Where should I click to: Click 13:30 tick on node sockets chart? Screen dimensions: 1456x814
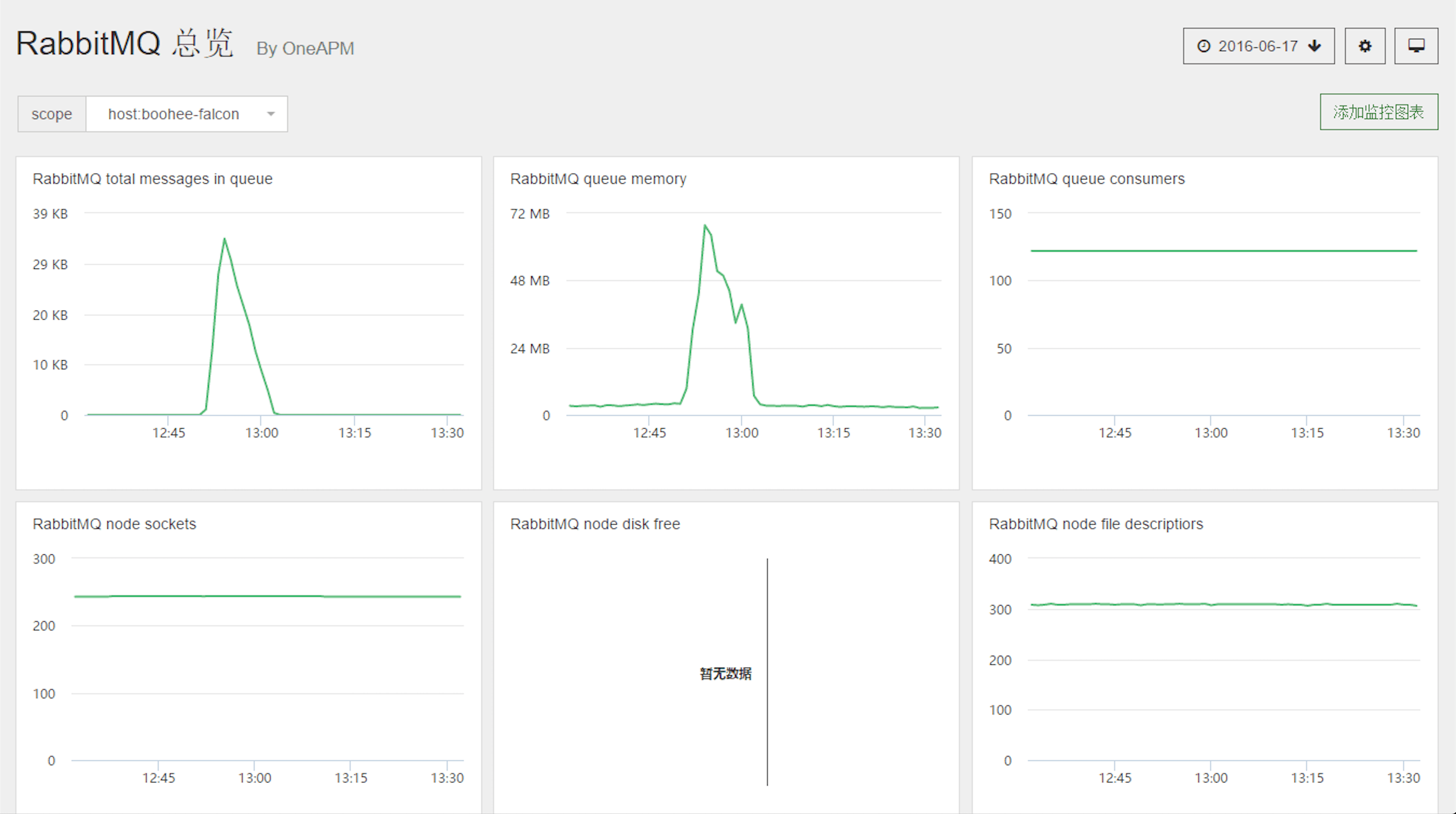[447, 779]
